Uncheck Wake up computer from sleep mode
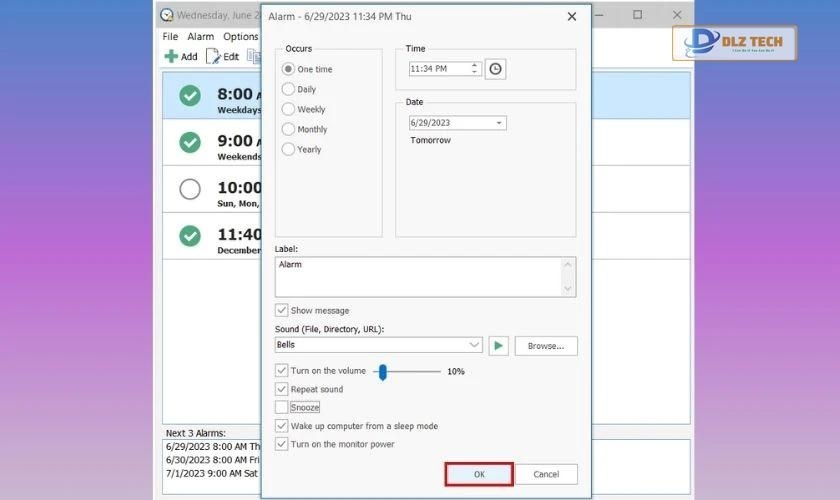The image size is (840, 500). click(x=281, y=426)
